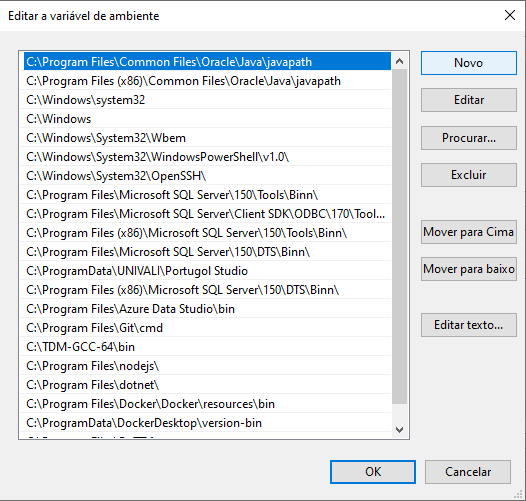Click the Editar button
Image resolution: width=526 pixels, height=501 pixels.
pos(469,100)
